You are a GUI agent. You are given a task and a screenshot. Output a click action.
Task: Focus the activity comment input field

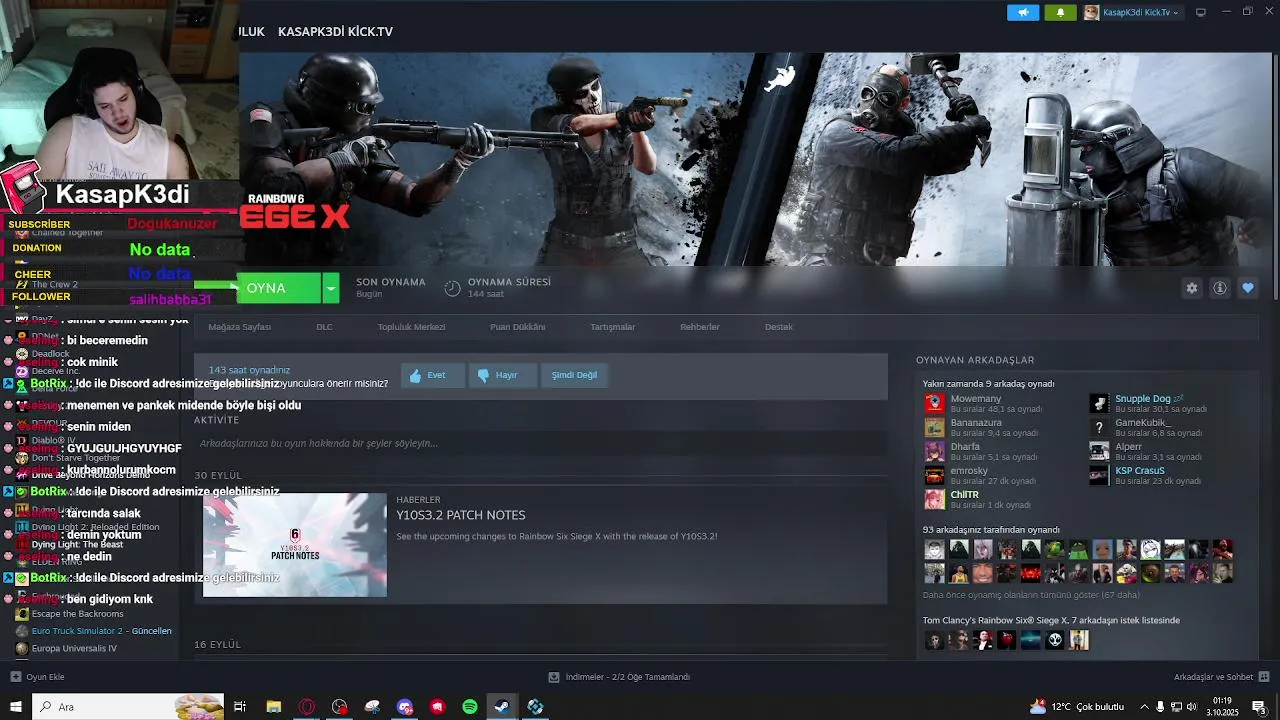pyautogui.click(x=541, y=443)
